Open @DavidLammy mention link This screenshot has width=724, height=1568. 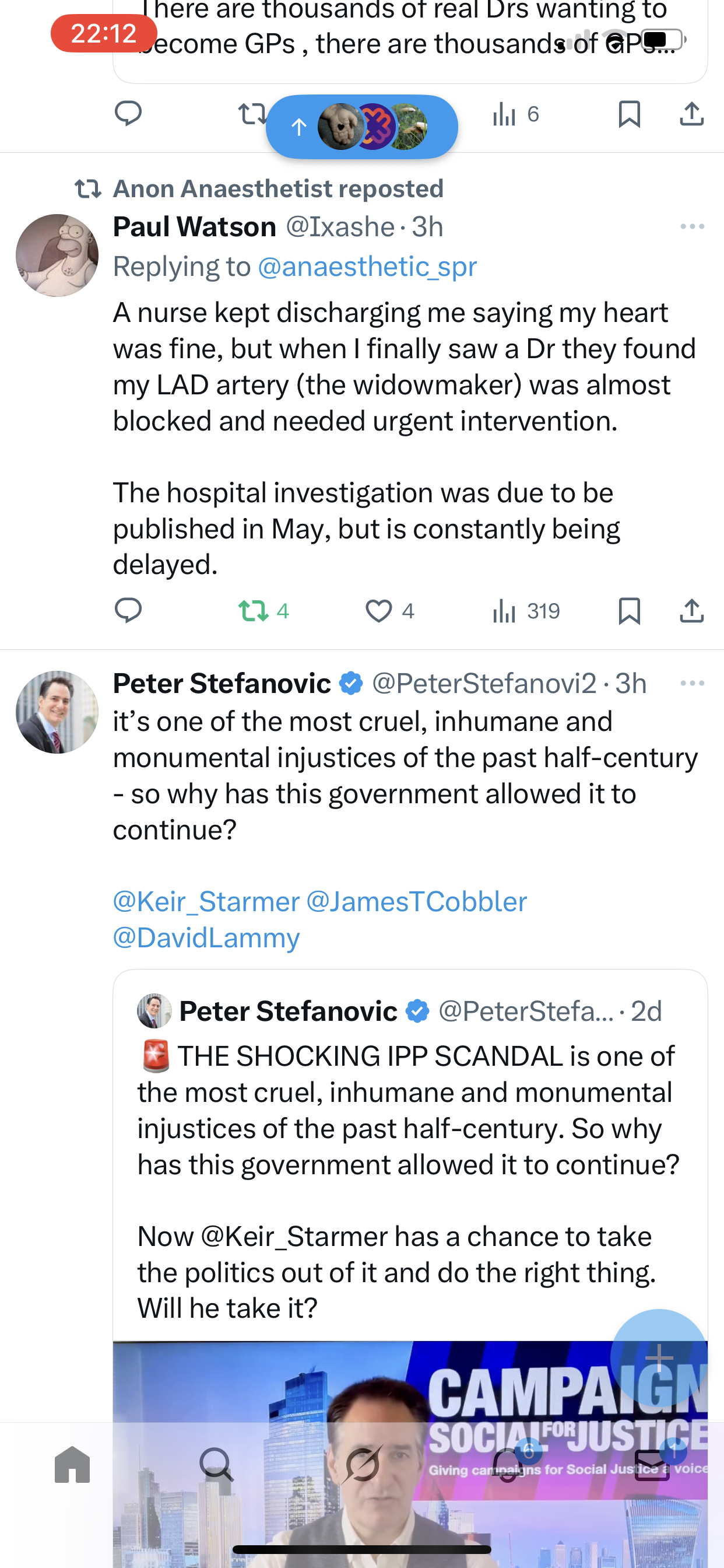pos(206,937)
